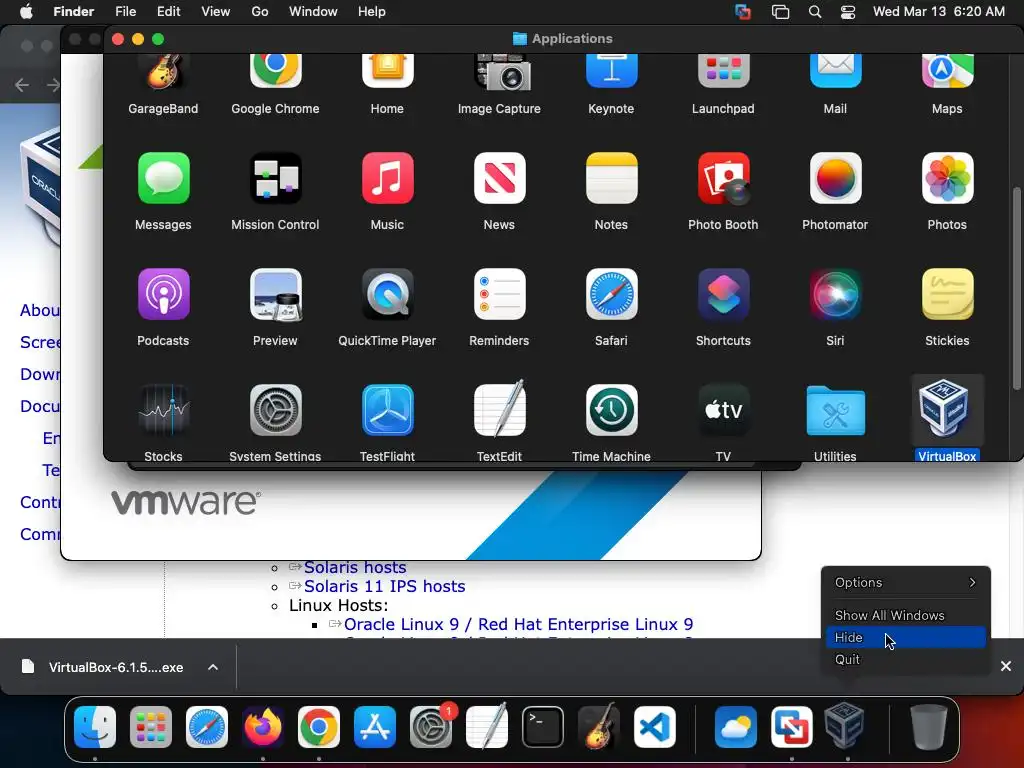Select the QuickTime Player app icon
This screenshot has height=768, width=1024.
(x=387, y=294)
